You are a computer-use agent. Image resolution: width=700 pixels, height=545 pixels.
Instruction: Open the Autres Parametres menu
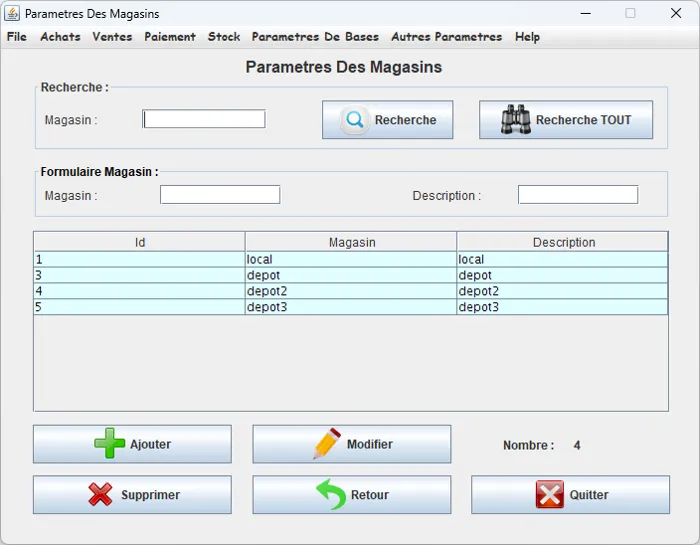(x=446, y=37)
